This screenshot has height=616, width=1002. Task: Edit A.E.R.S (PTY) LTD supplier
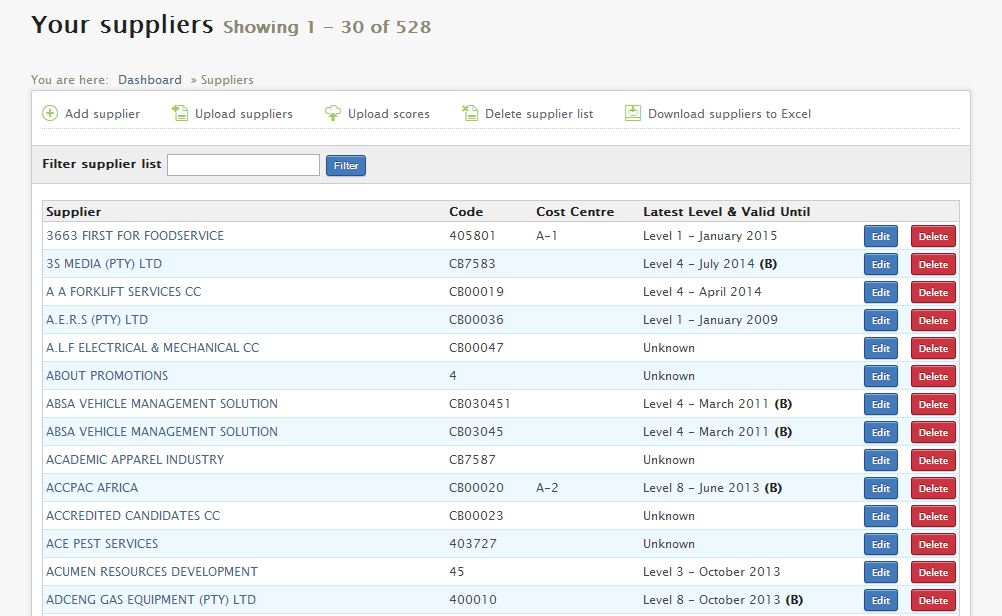coord(881,321)
